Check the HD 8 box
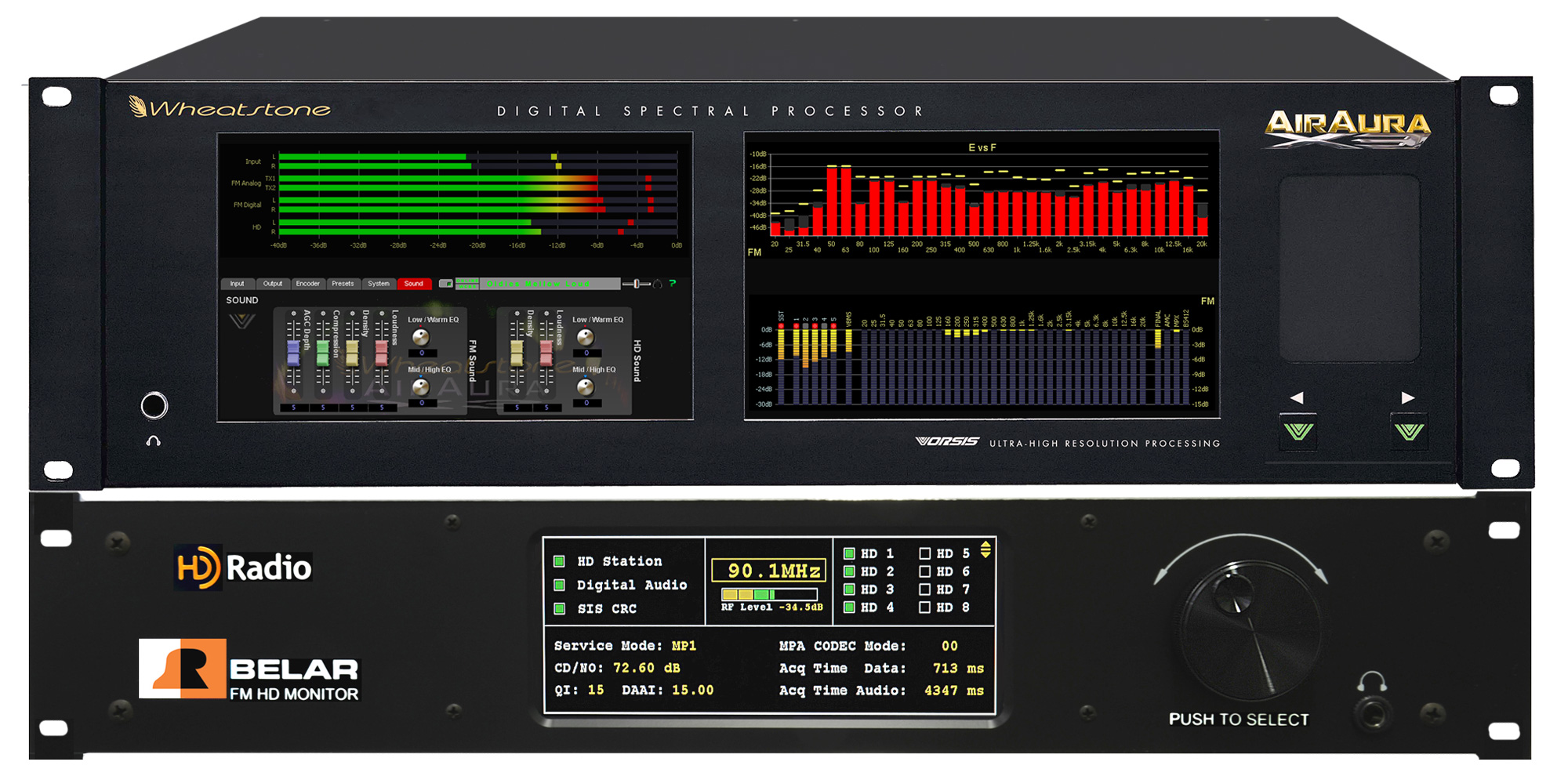This screenshot has width=1568, height=776. (925, 607)
